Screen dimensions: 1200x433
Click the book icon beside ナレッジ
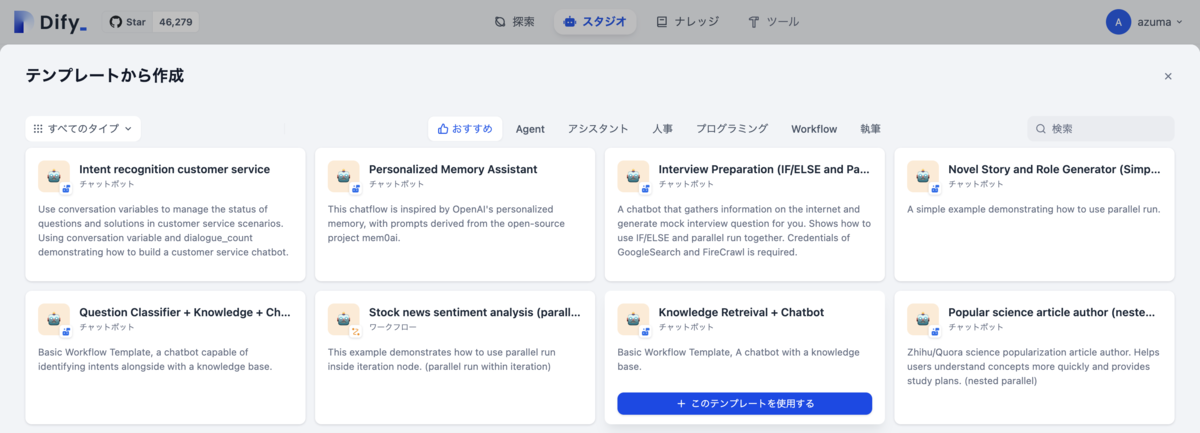point(661,21)
